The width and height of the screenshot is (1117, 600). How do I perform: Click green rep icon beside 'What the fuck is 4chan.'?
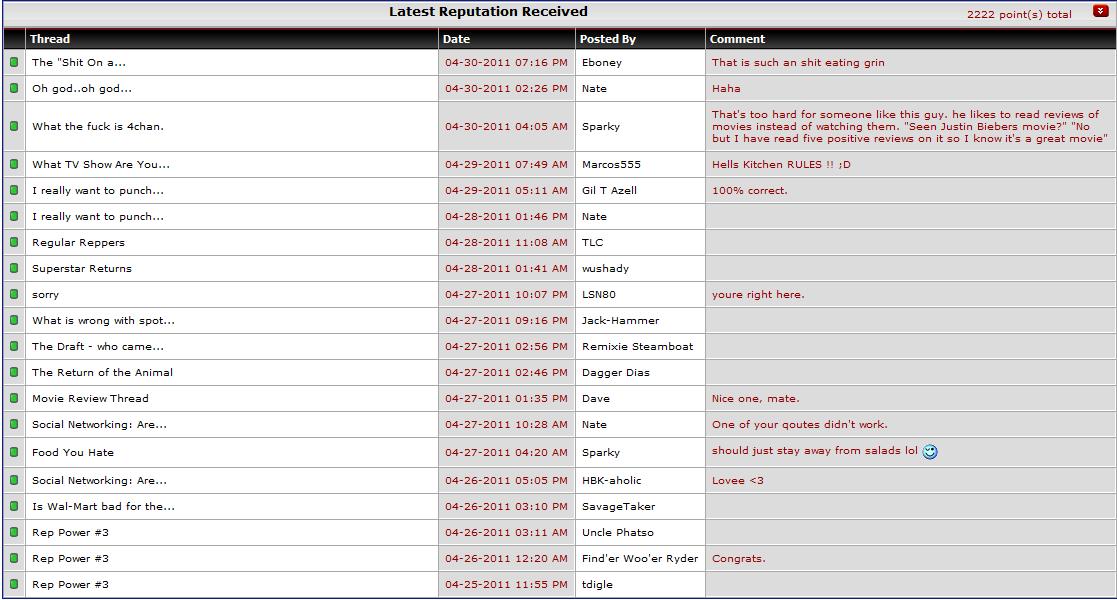(14, 126)
